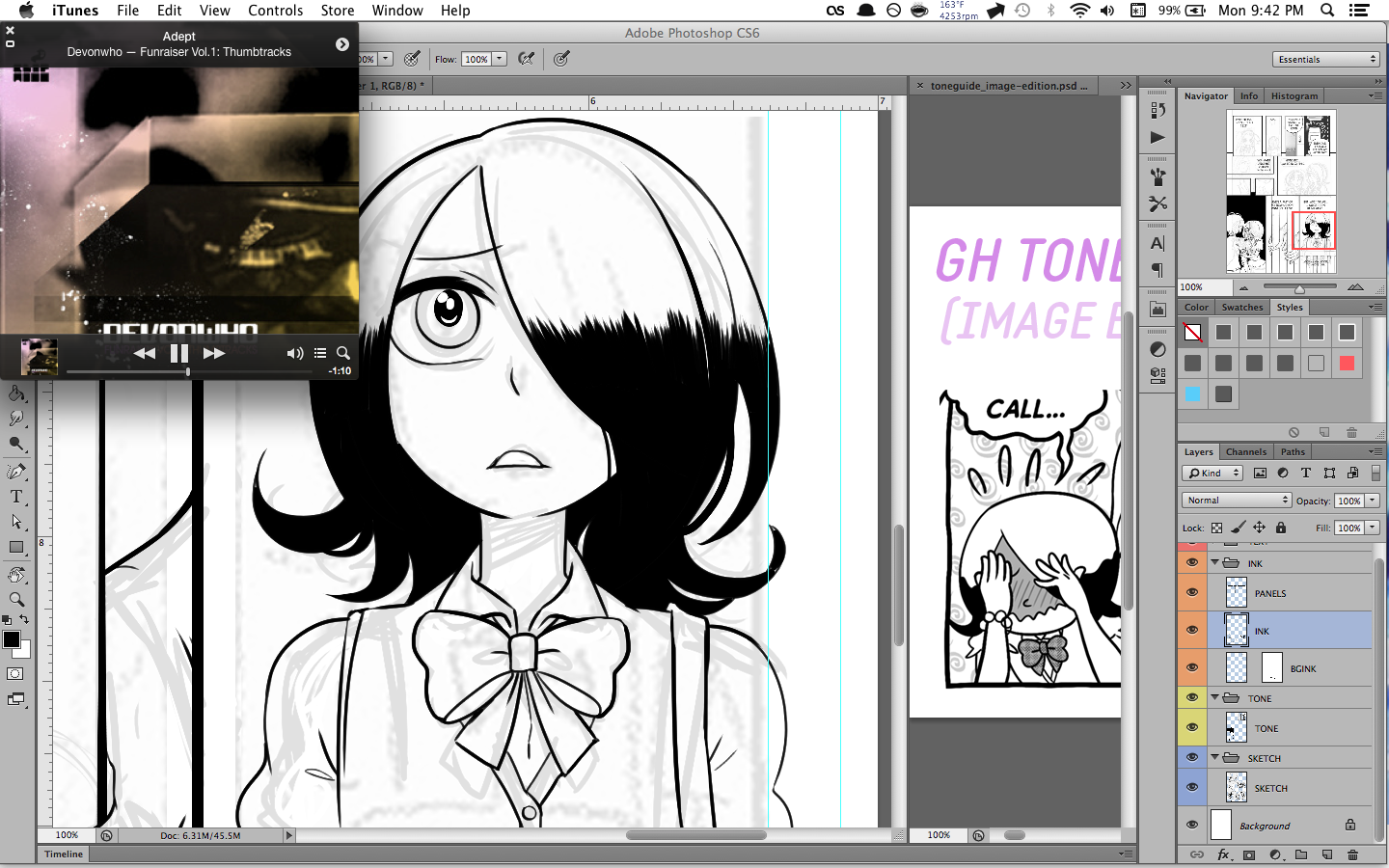Skip to next track in iTunes

coord(214,353)
